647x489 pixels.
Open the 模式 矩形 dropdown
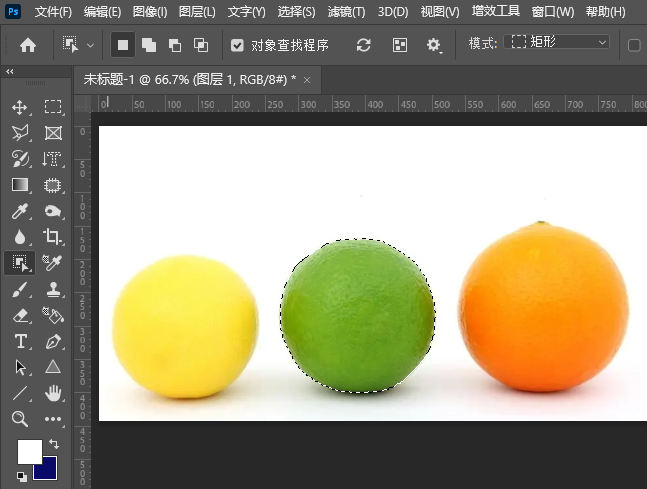coord(557,42)
